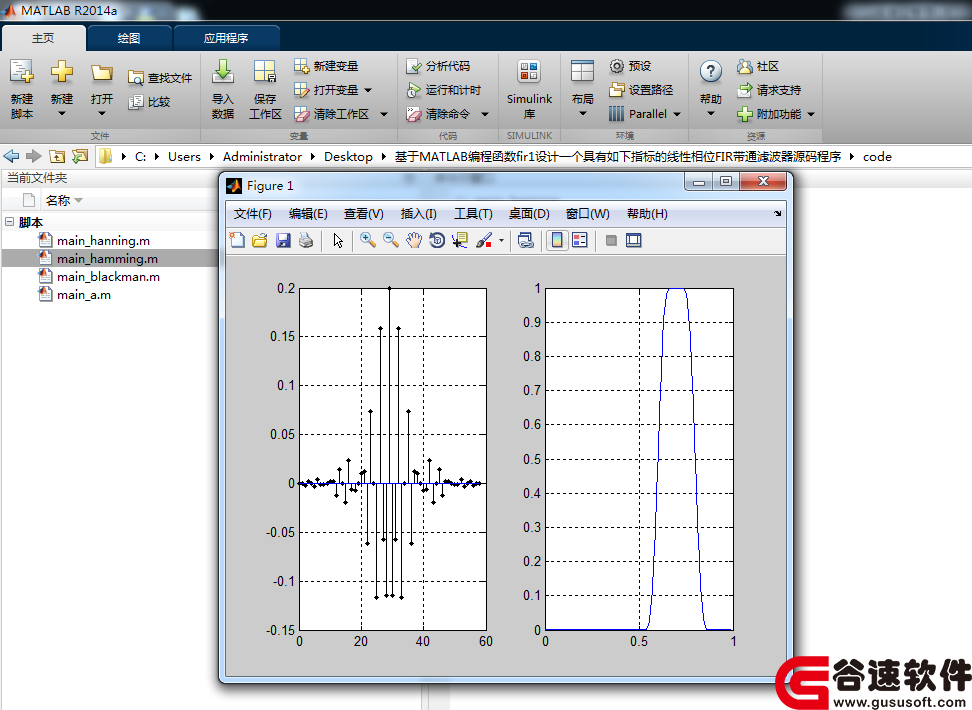Expand the Parallel dropdown

[x=677, y=114]
